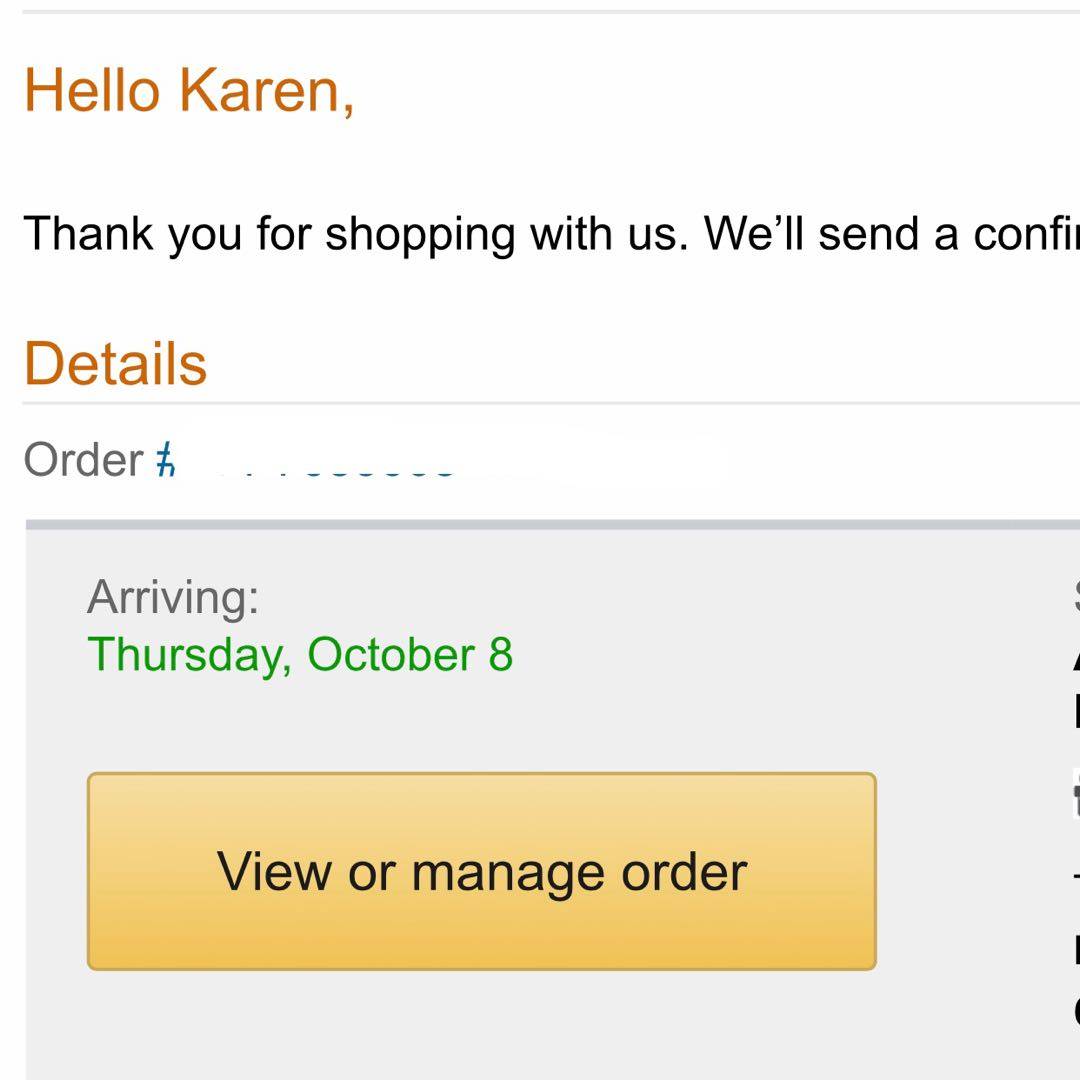Select the Details section heading
This screenshot has height=1080, width=1080.
tap(115, 363)
